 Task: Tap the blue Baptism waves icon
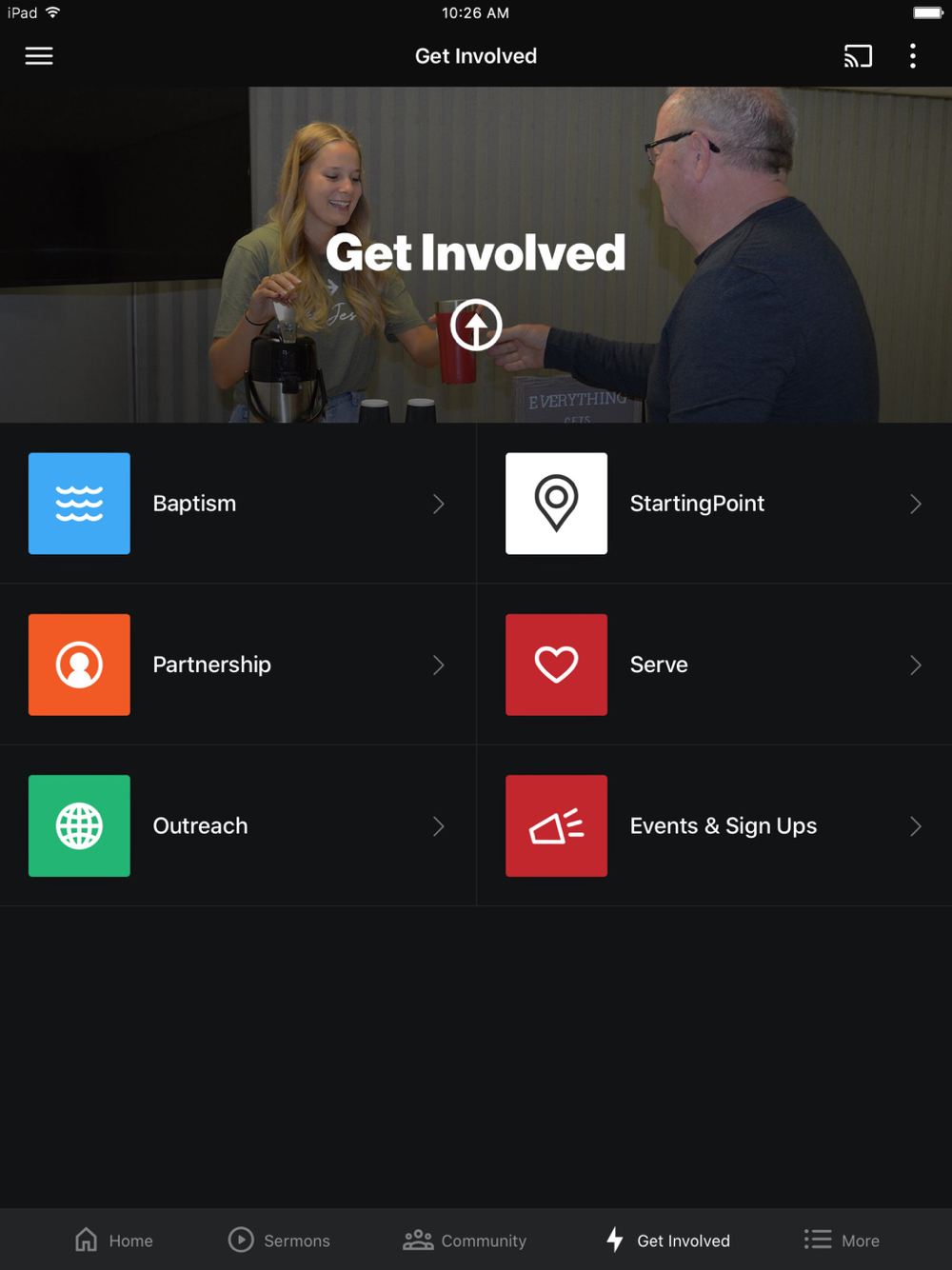79,504
